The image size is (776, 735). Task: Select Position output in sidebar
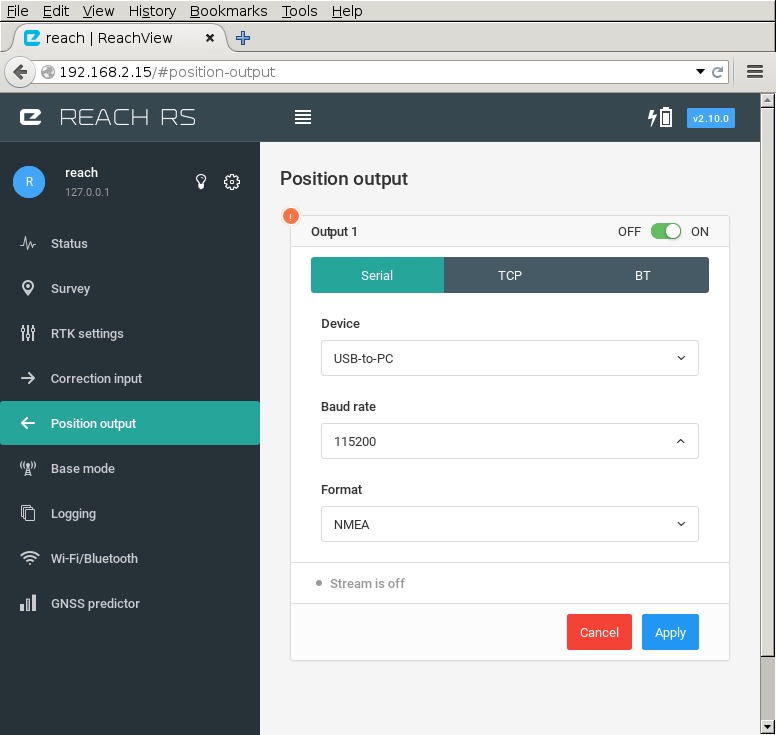[x=130, y=423]
